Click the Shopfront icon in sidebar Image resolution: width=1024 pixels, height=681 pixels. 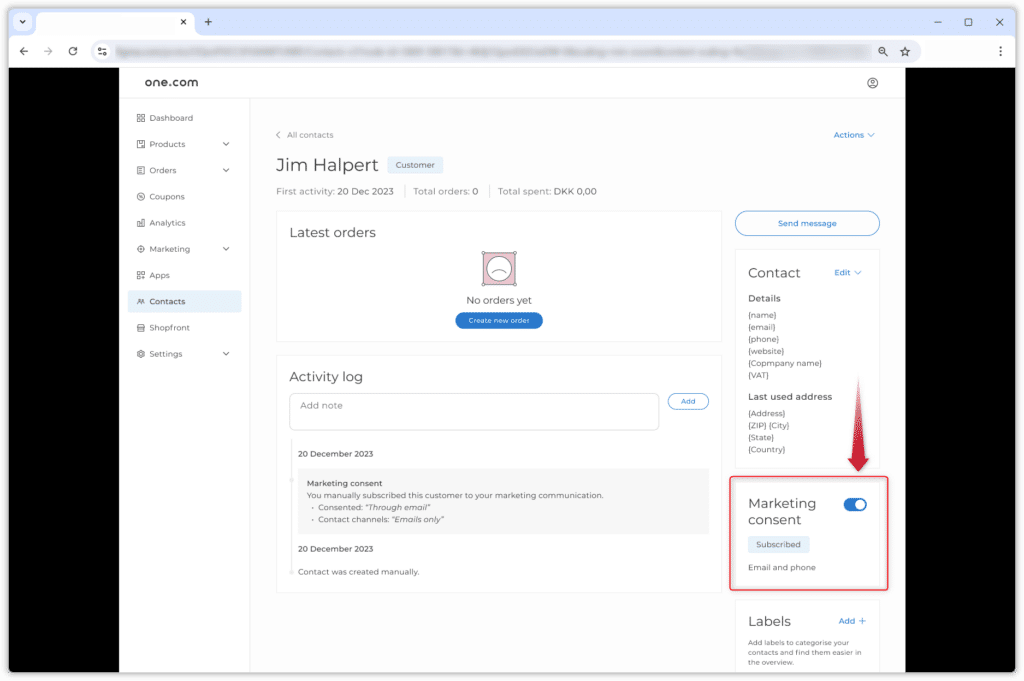pos(140,328)
